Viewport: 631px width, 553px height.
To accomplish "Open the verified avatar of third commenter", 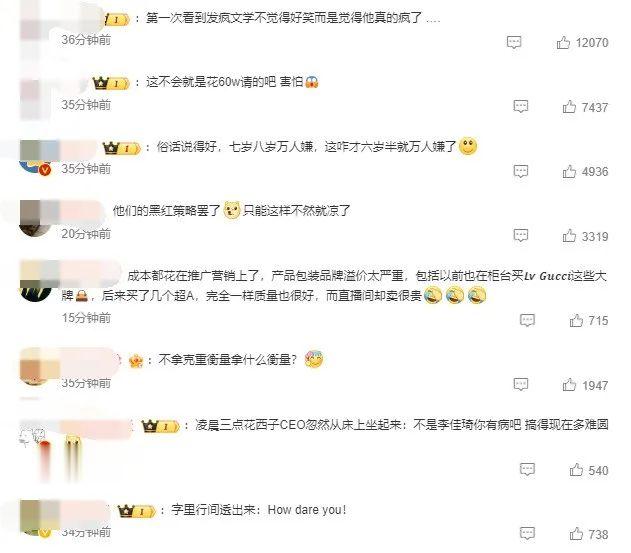I will tap(35, 158).
